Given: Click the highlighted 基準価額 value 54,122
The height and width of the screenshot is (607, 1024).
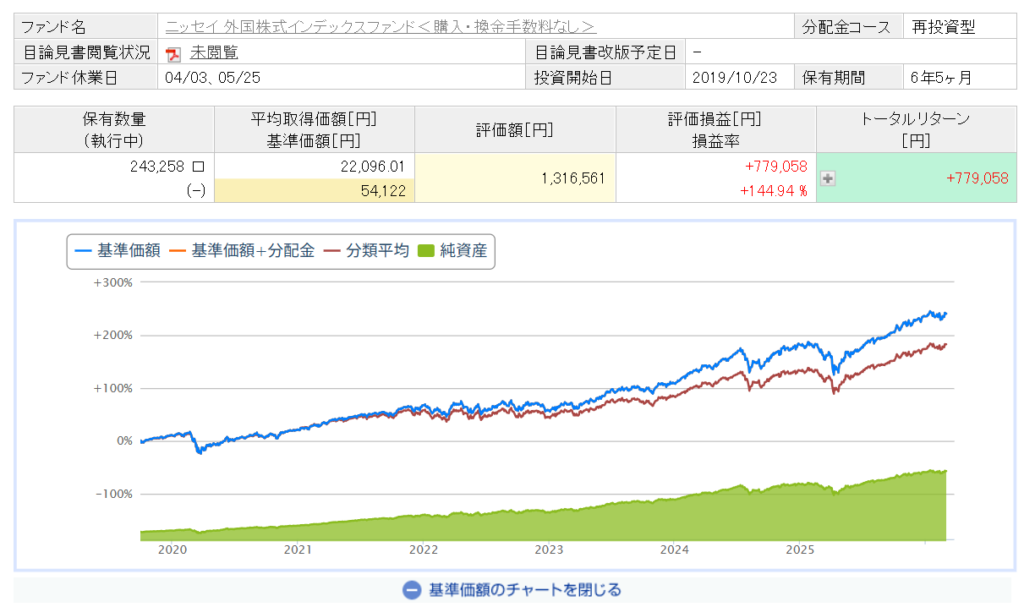Looking at the screenshot, I should tap(380, 190).
